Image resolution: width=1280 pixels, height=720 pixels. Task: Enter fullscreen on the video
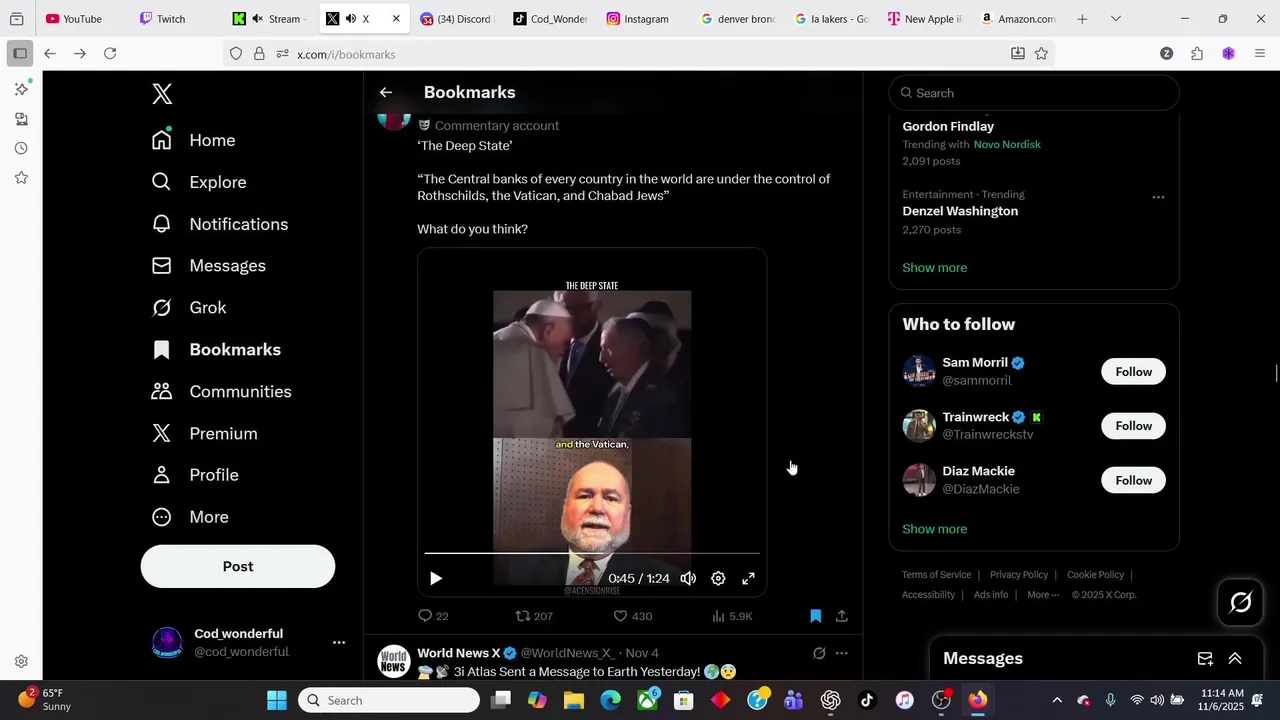click(748, 578)
